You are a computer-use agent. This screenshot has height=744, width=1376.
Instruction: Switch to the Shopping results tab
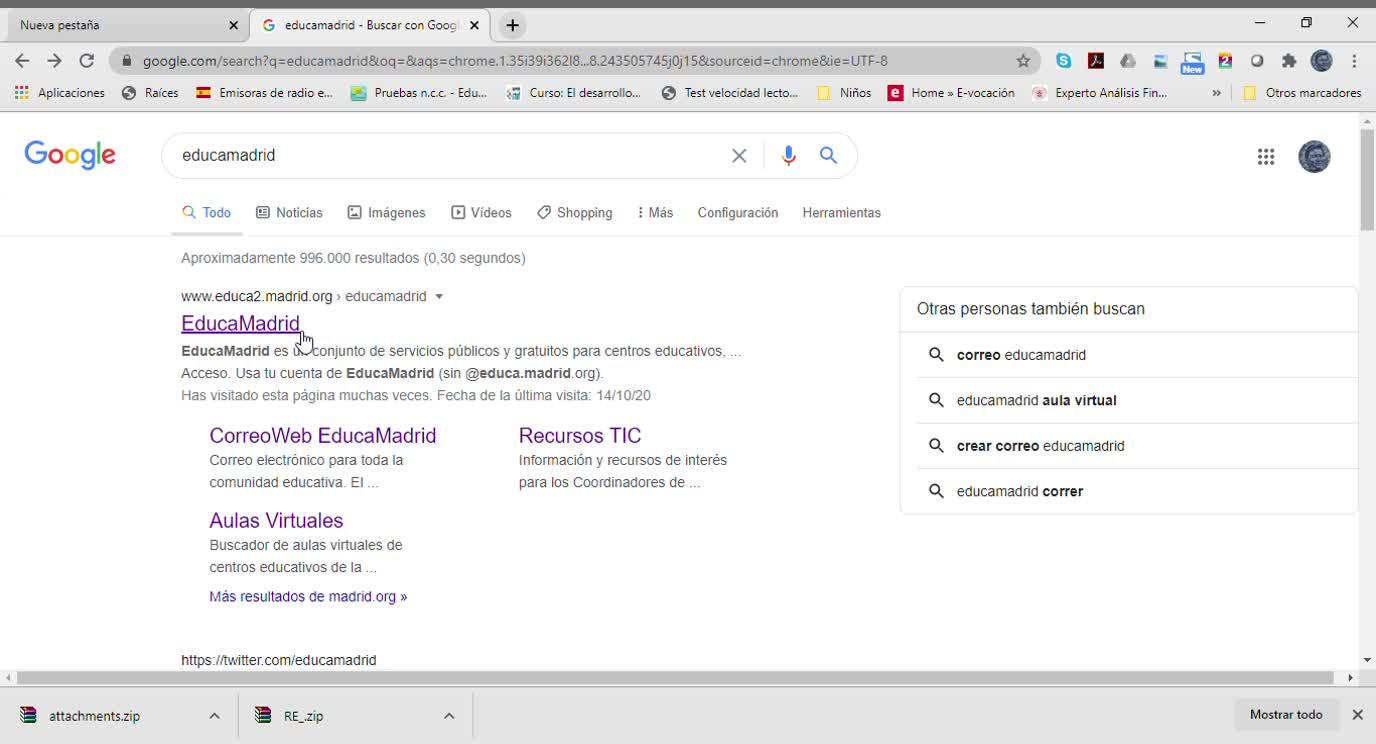(x=574, y=213)
